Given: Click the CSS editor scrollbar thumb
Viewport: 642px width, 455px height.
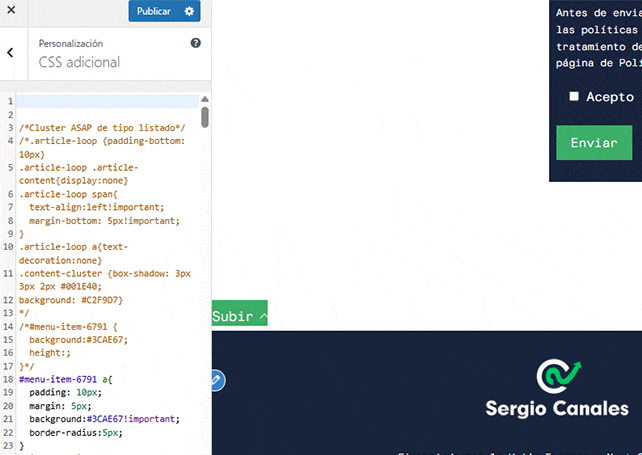Looking at the screenshot, I should [x=205, y=118].
